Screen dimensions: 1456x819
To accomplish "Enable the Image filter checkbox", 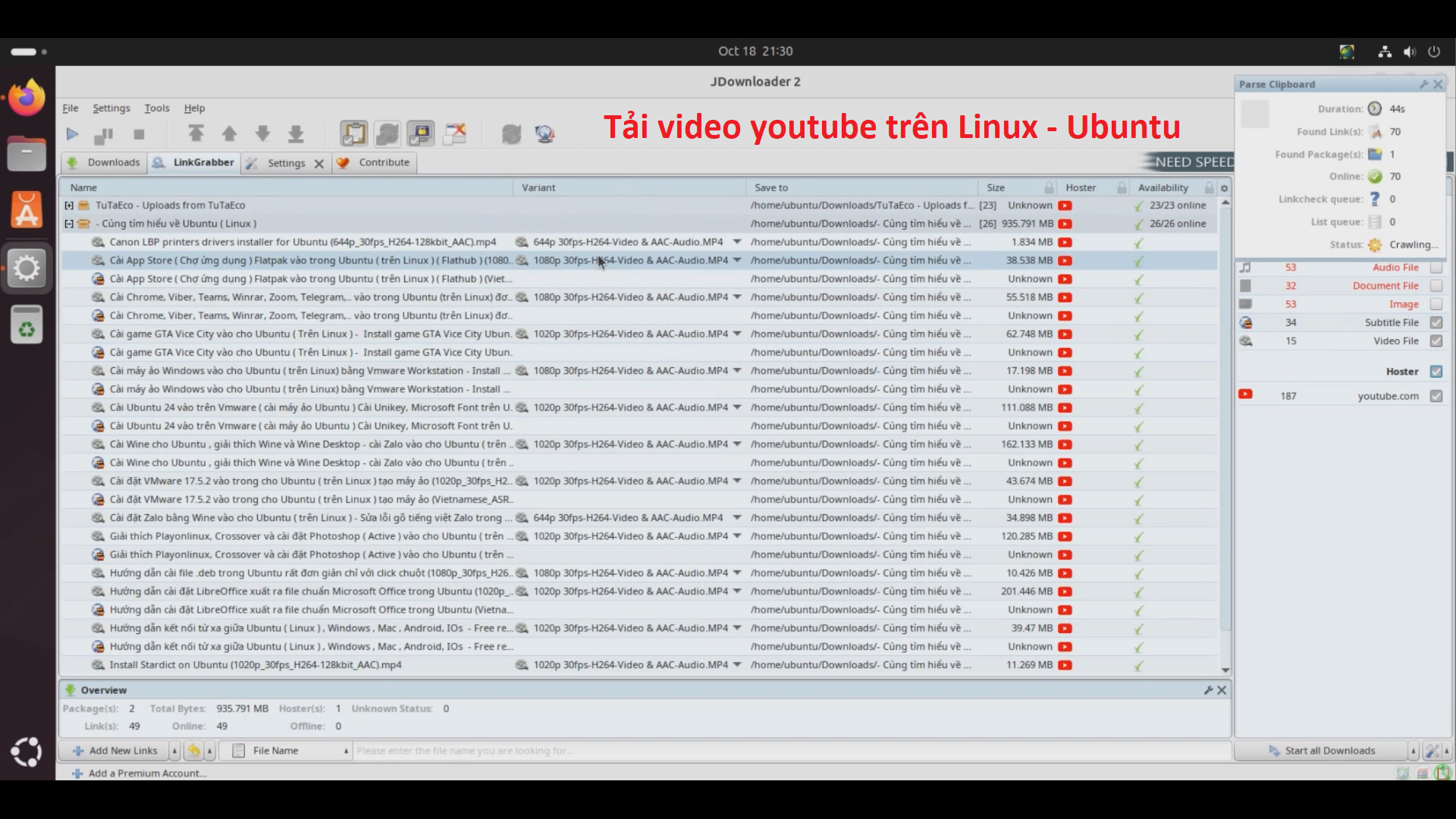I will (1436, 304).
